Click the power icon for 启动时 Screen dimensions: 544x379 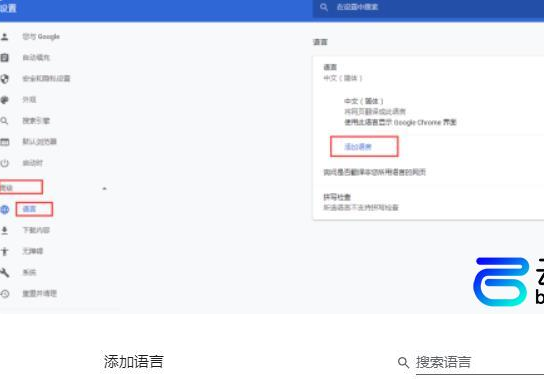point(5,163)
